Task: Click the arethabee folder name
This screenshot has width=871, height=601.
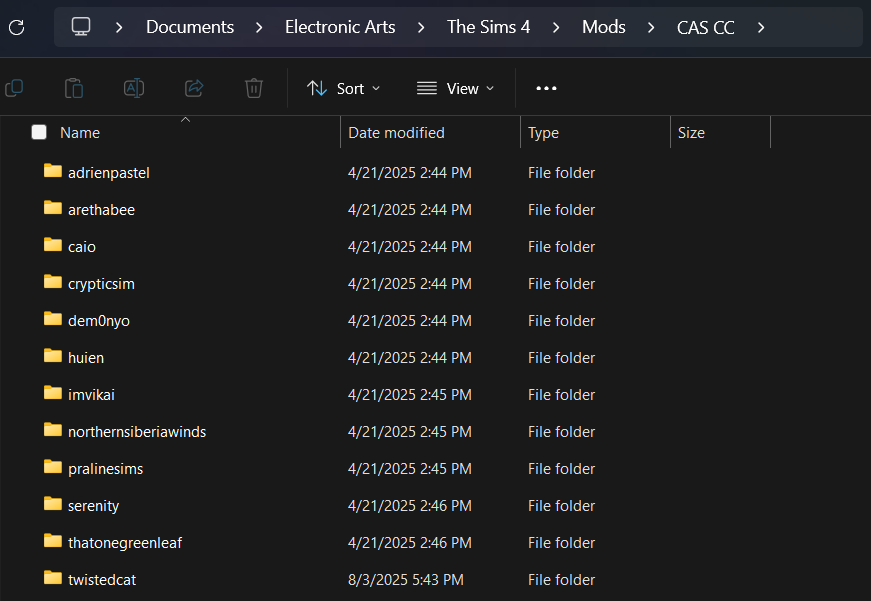Action: tap(101, 210)
